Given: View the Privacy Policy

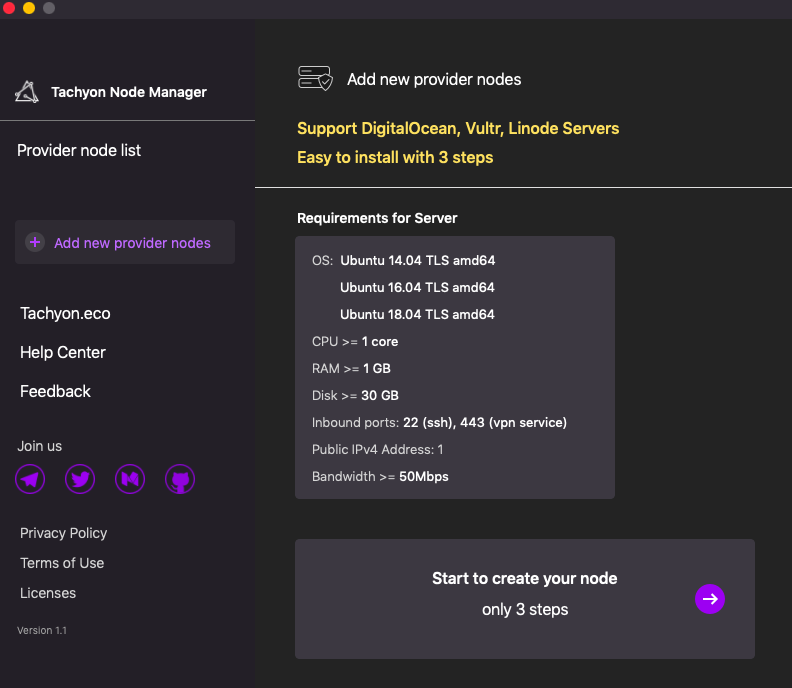Looking at the screenshot, I should [x=64, y=533].
